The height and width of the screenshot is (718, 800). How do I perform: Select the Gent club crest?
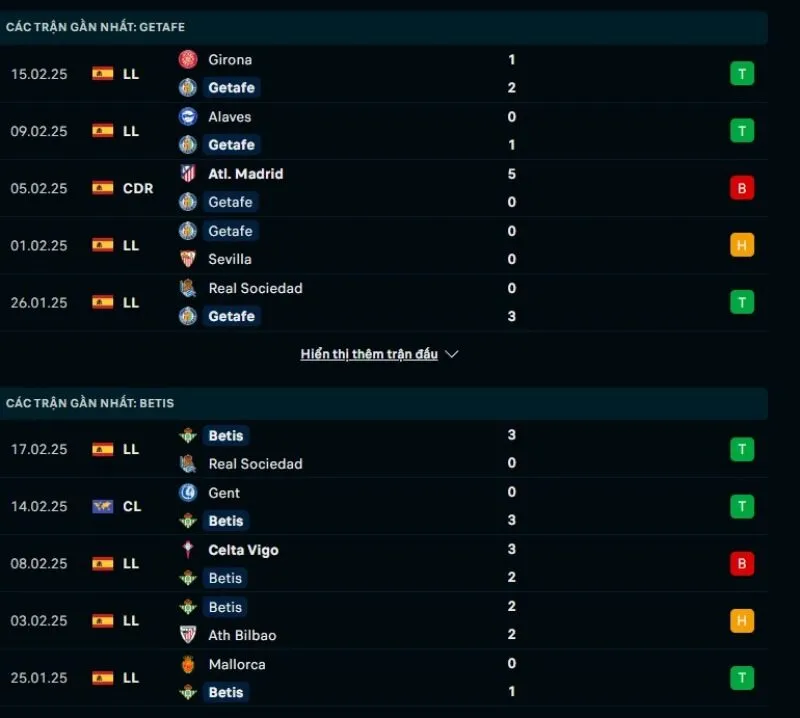tap(188, 492)
